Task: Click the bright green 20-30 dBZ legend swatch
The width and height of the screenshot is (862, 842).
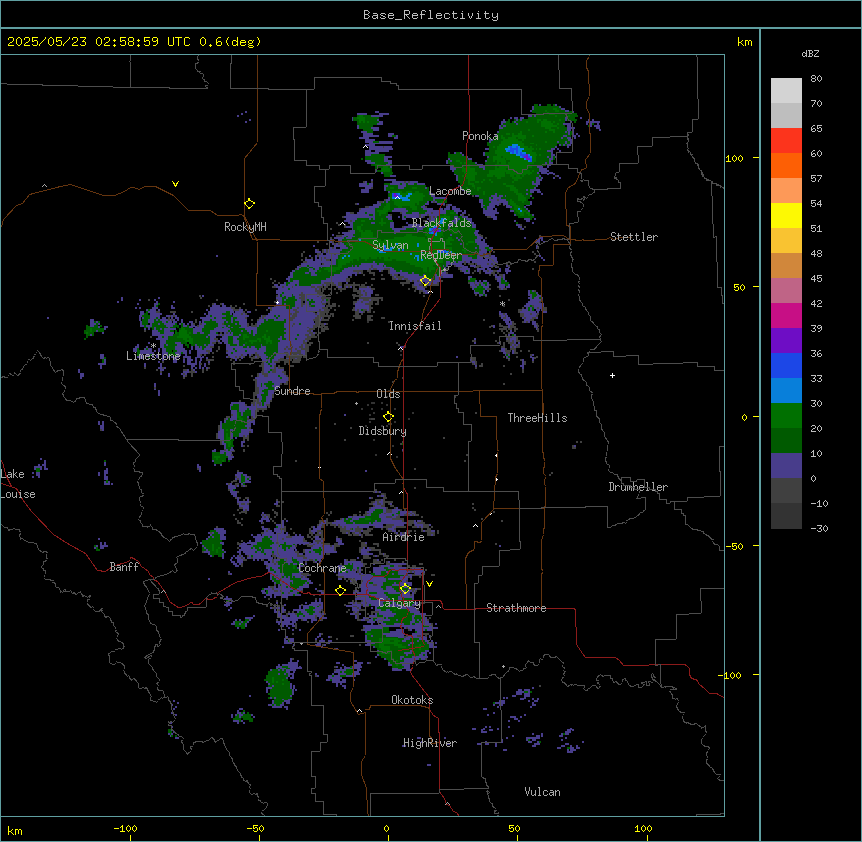Action: [x=786, y=416]
